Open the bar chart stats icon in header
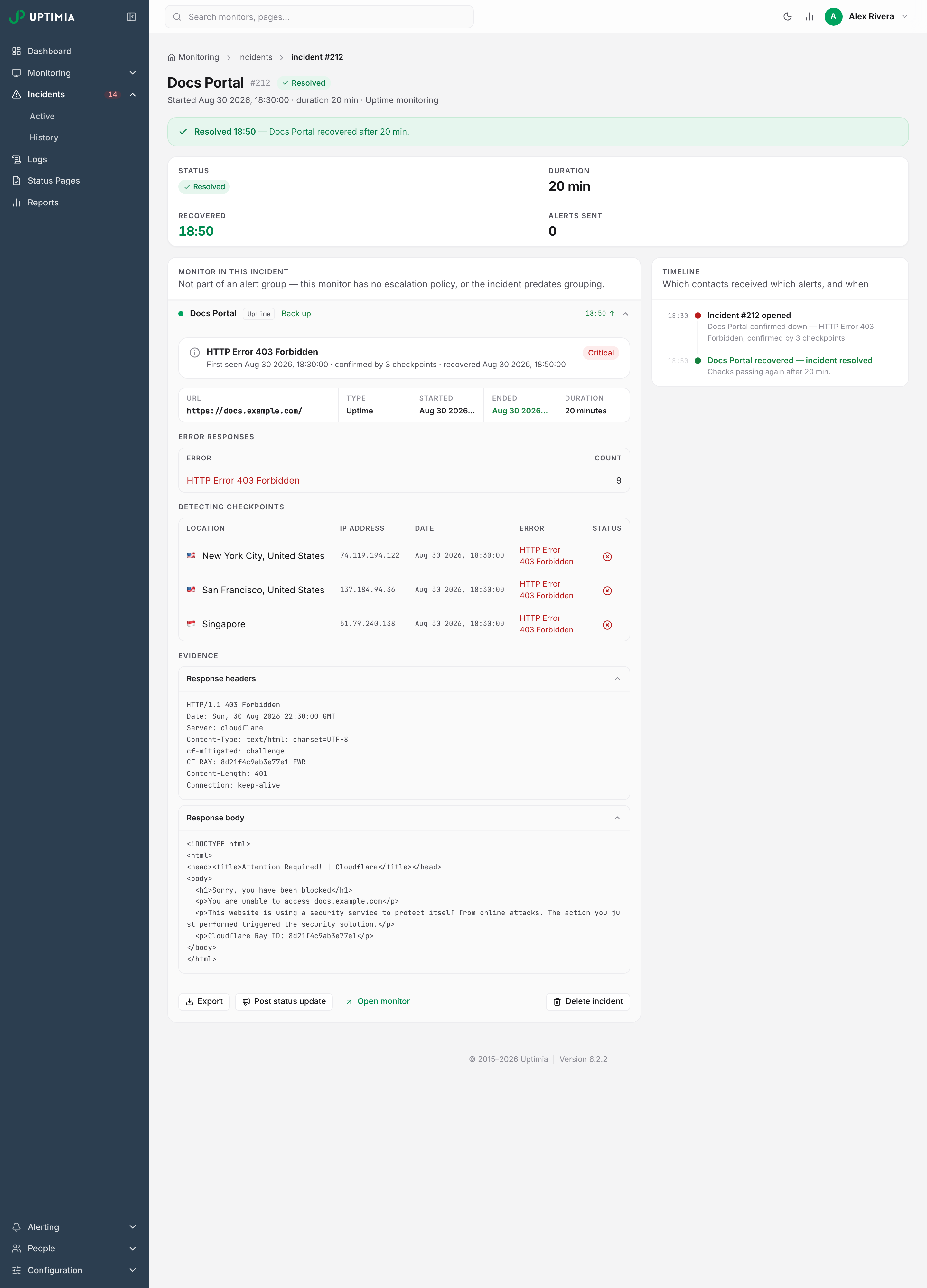927x1288 pixels. (810, 16)
